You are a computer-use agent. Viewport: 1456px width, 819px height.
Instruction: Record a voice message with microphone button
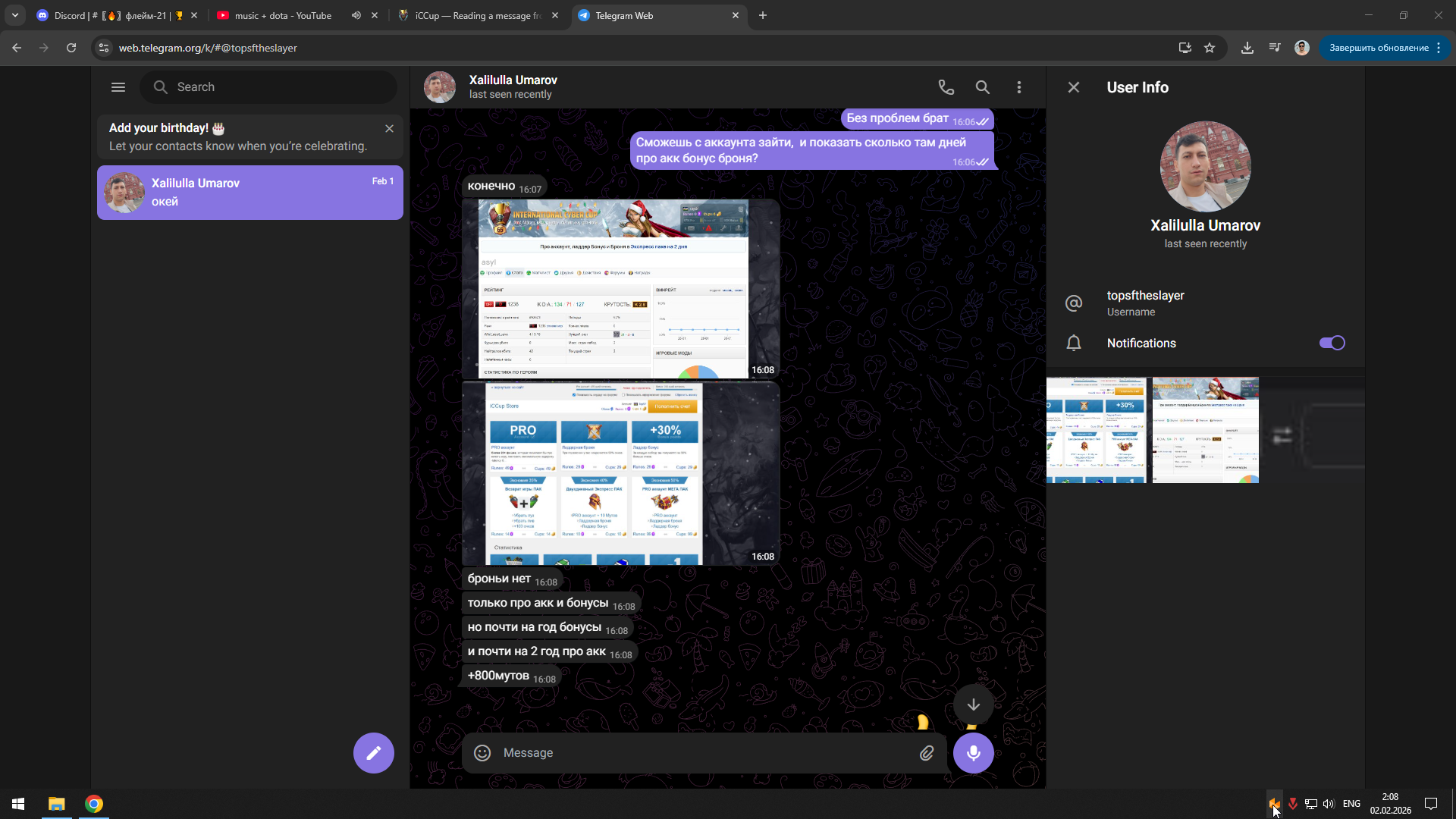973,753
